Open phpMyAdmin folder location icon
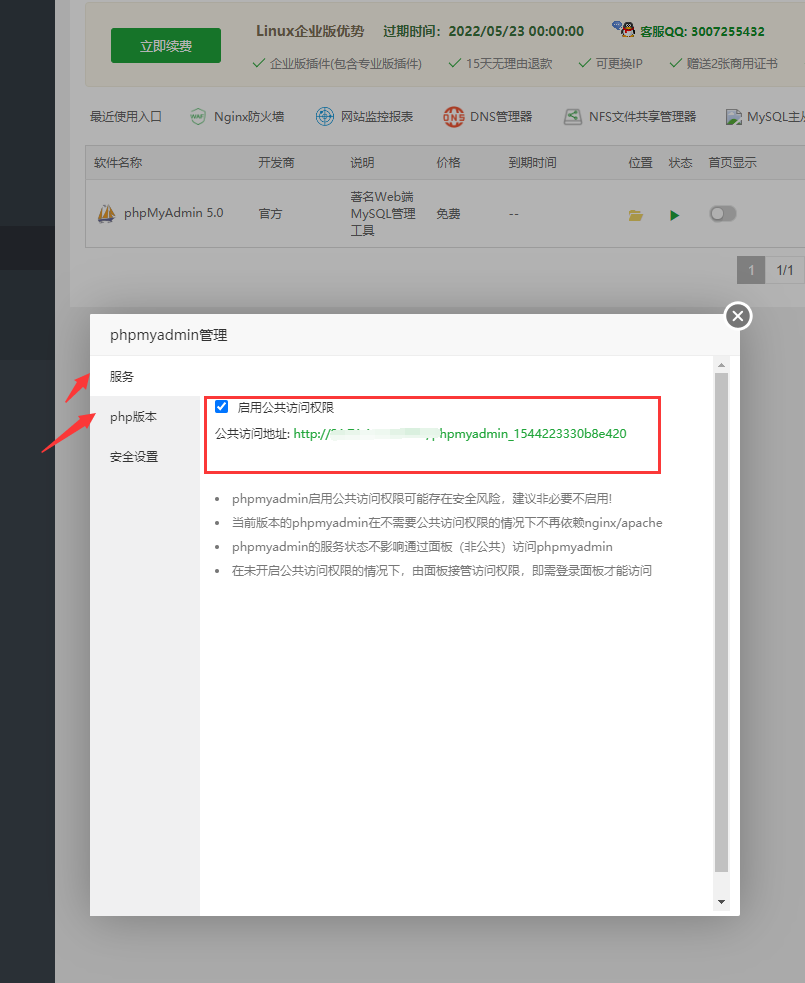 [x=636, y=216]
